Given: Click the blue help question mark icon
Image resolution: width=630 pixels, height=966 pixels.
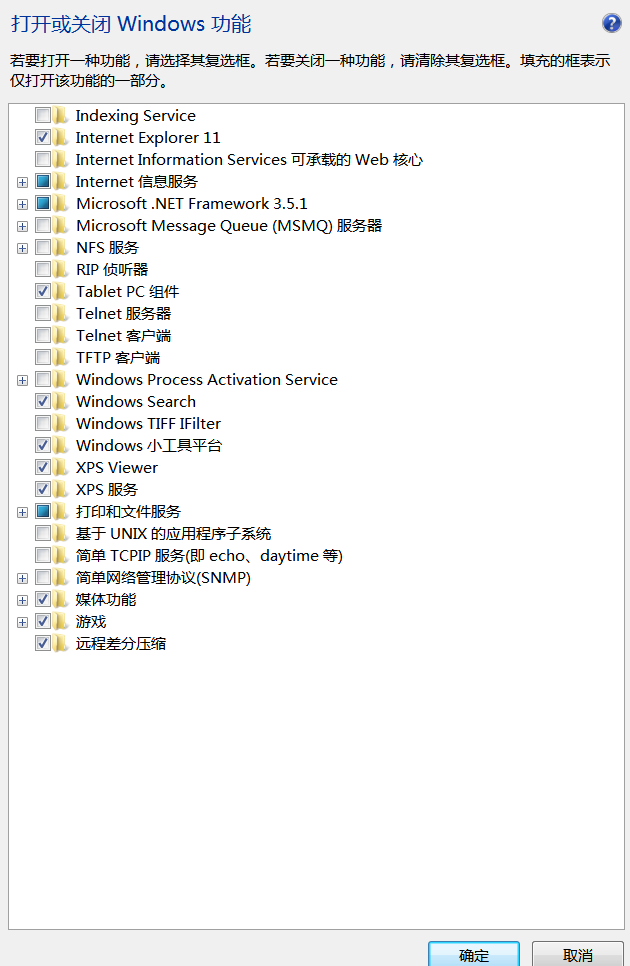Looking at the screenshot, I should point(611,23).
